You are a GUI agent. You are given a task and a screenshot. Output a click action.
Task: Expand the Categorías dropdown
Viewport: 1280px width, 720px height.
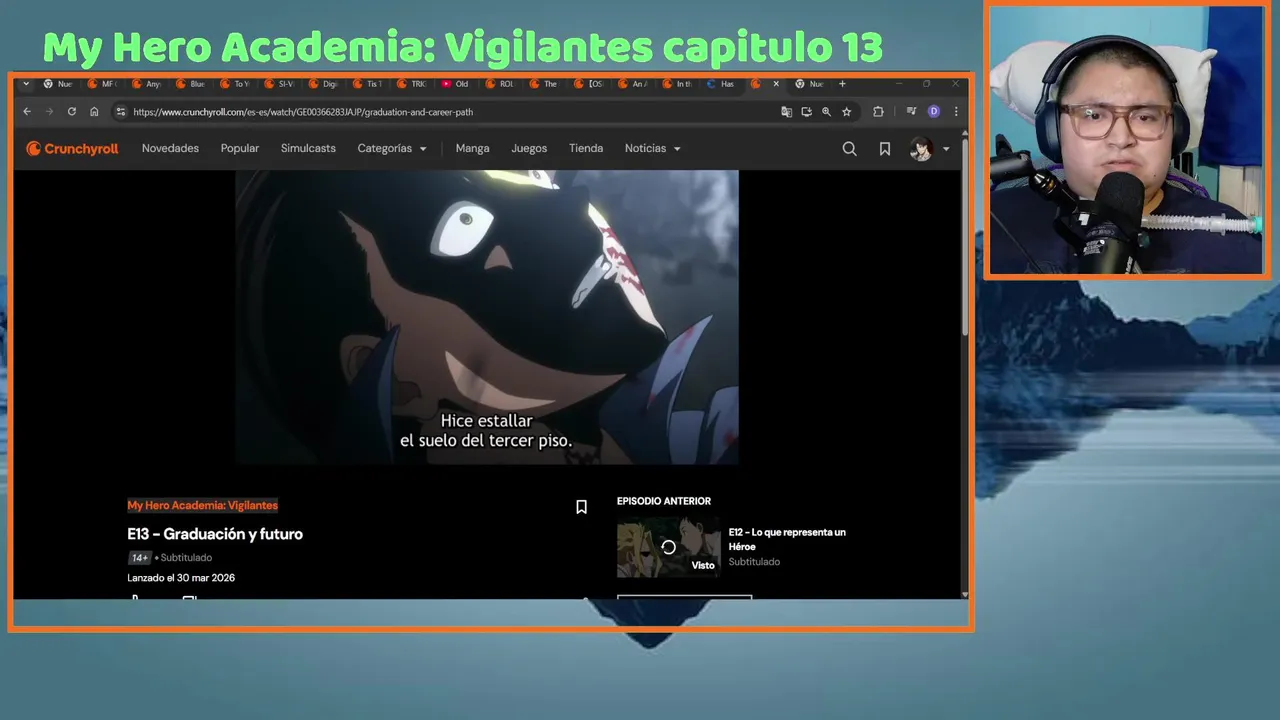tap(392, 148)
